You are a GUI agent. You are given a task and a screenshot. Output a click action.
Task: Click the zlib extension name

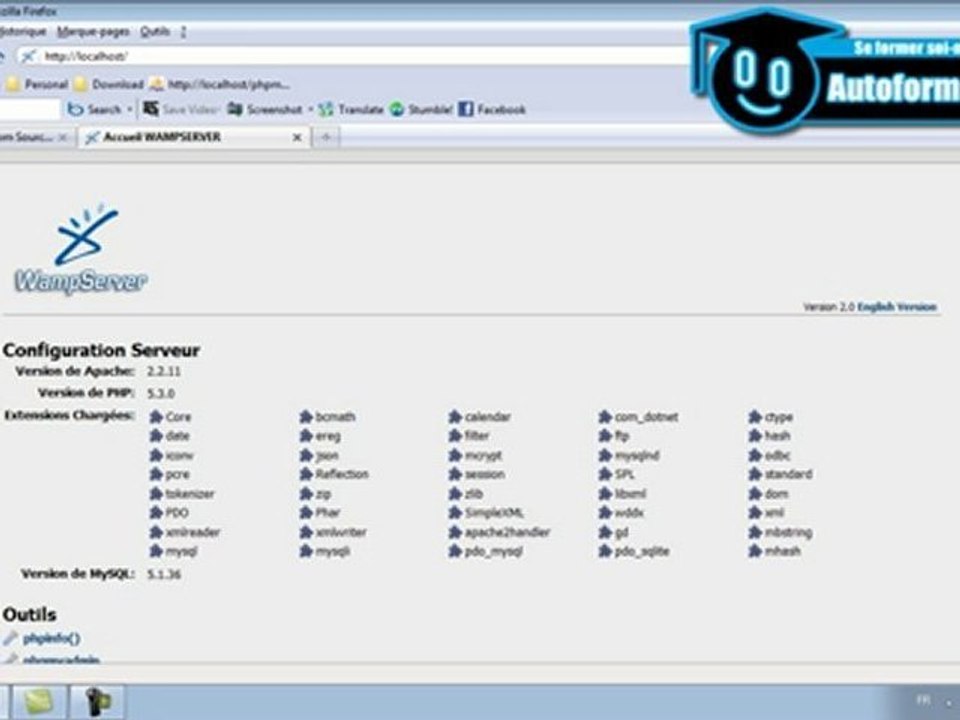pos(474,494)
